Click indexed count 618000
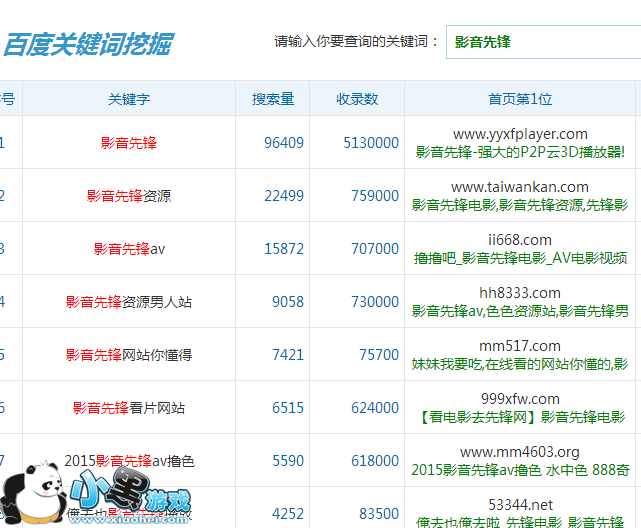This screenshot has width=641, height=528. coord(375,461)
